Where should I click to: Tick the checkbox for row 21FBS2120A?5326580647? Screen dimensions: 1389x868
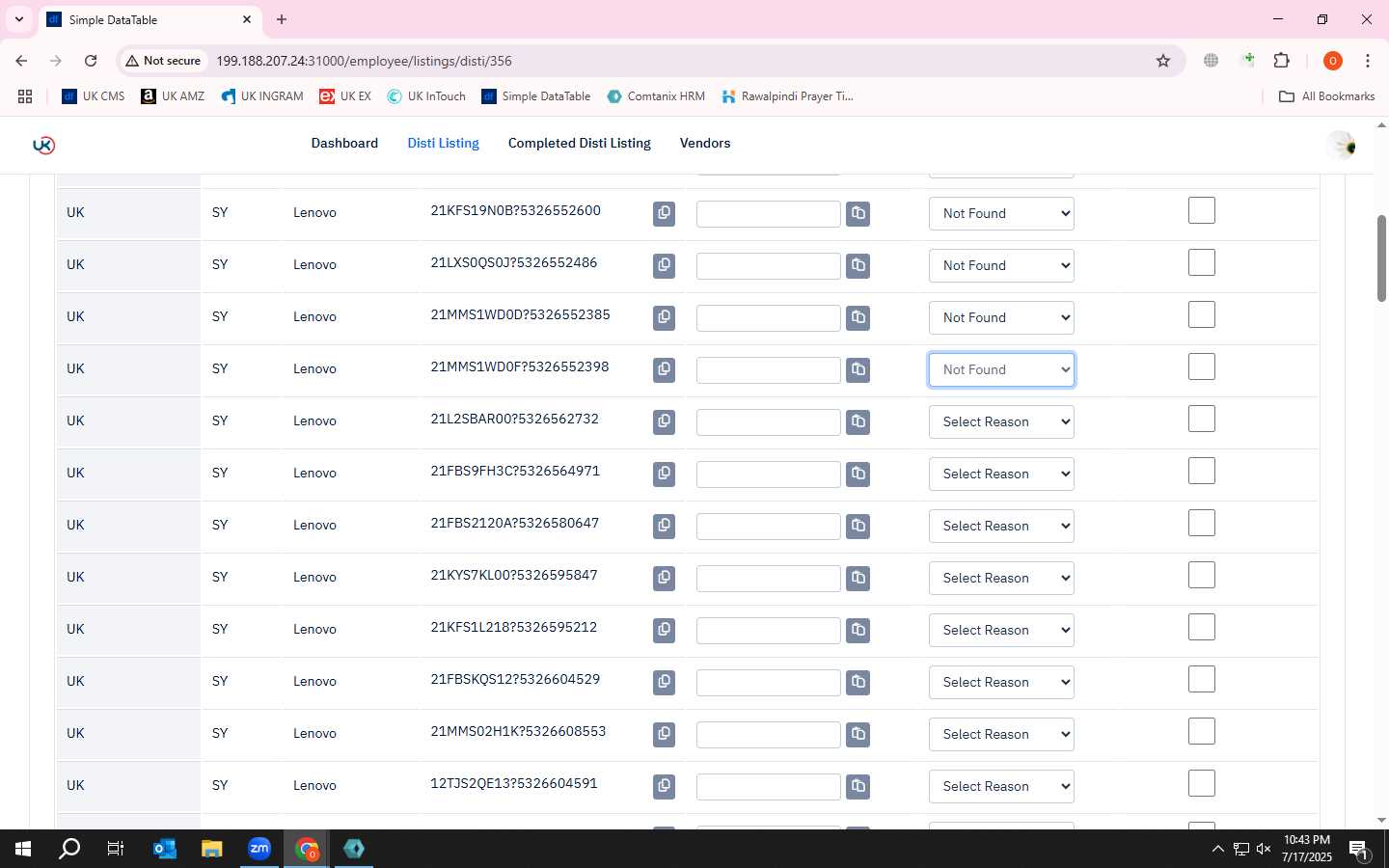pyautogui.click(x=1202, y=523)
